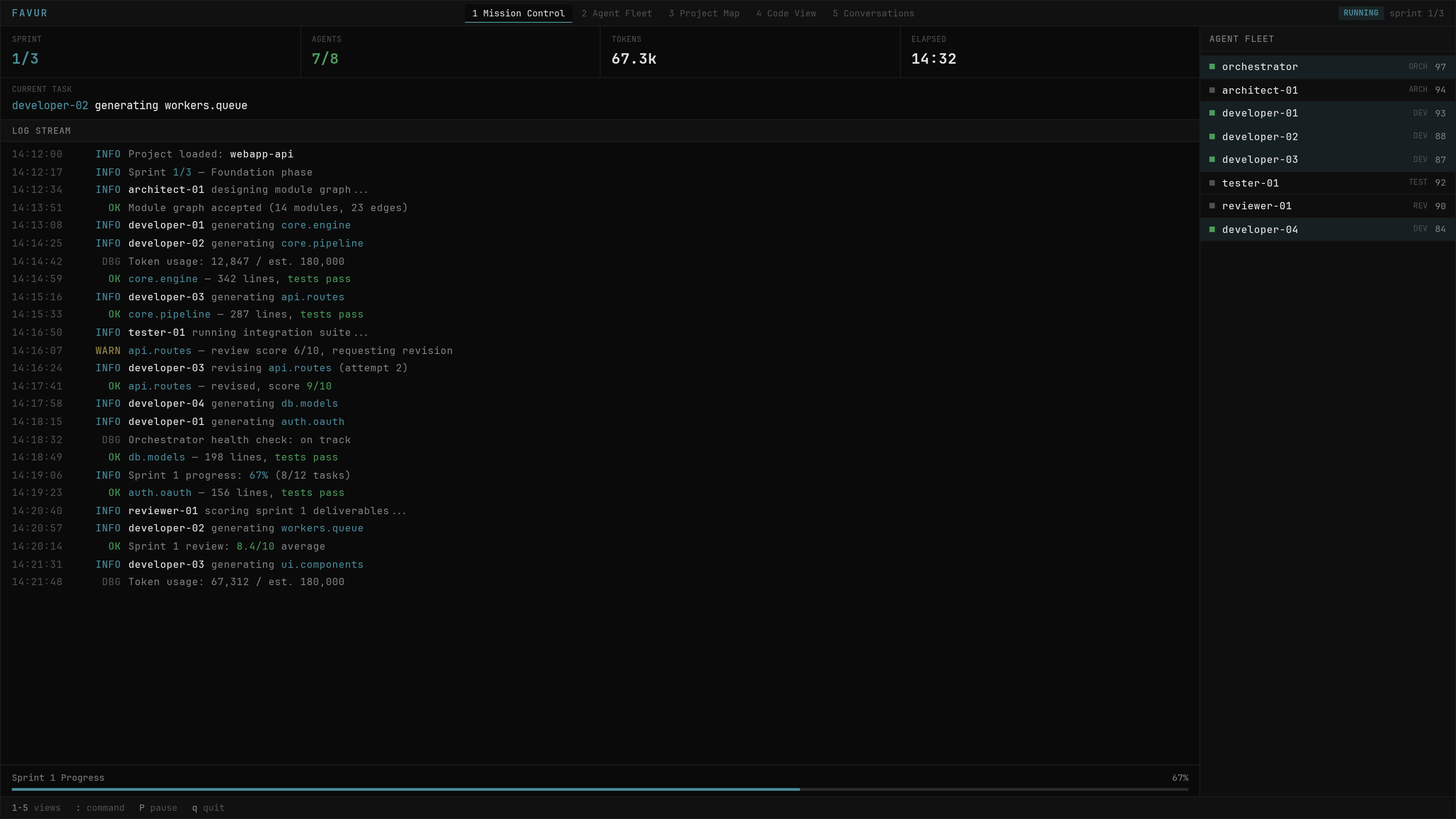This screenshot has width=1456, height=819.
Task: Select the tester-01 status indicator
Action: click(1213, 182)
